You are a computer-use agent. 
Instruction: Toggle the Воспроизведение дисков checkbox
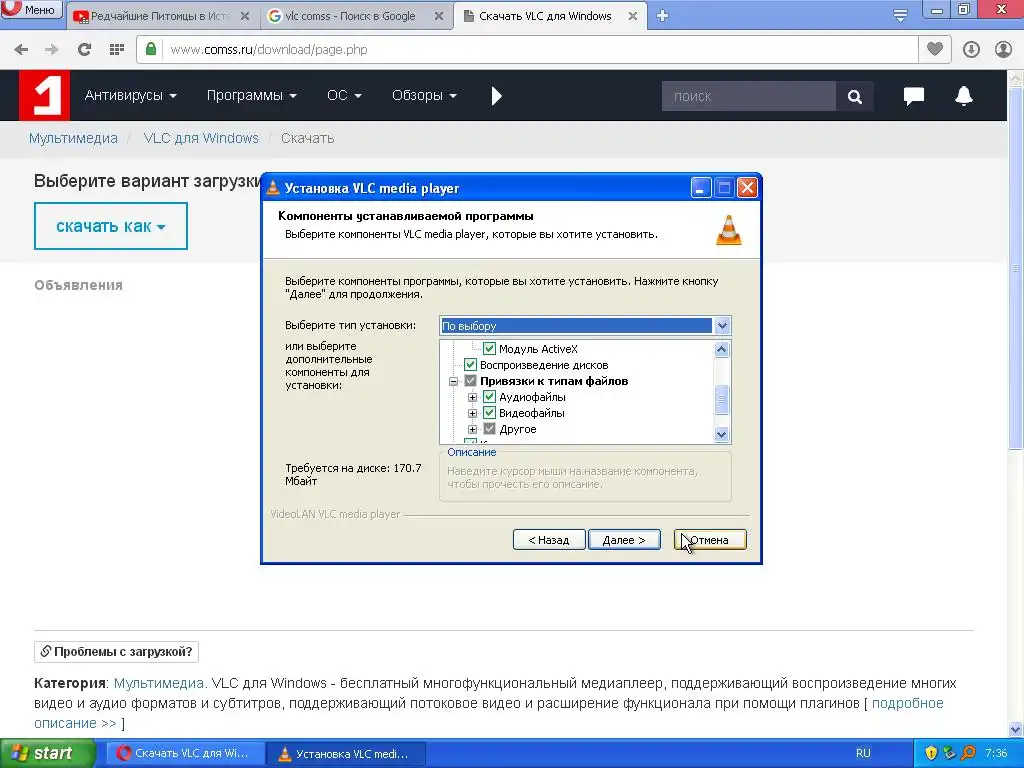point(470,365)
